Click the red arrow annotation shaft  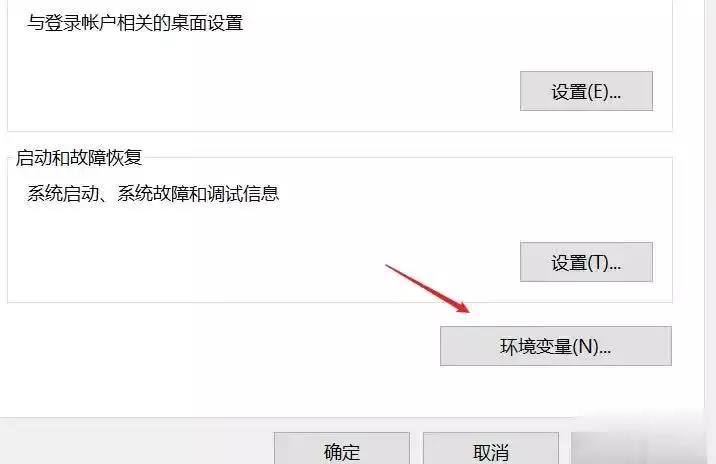click(x=420, y=284)
